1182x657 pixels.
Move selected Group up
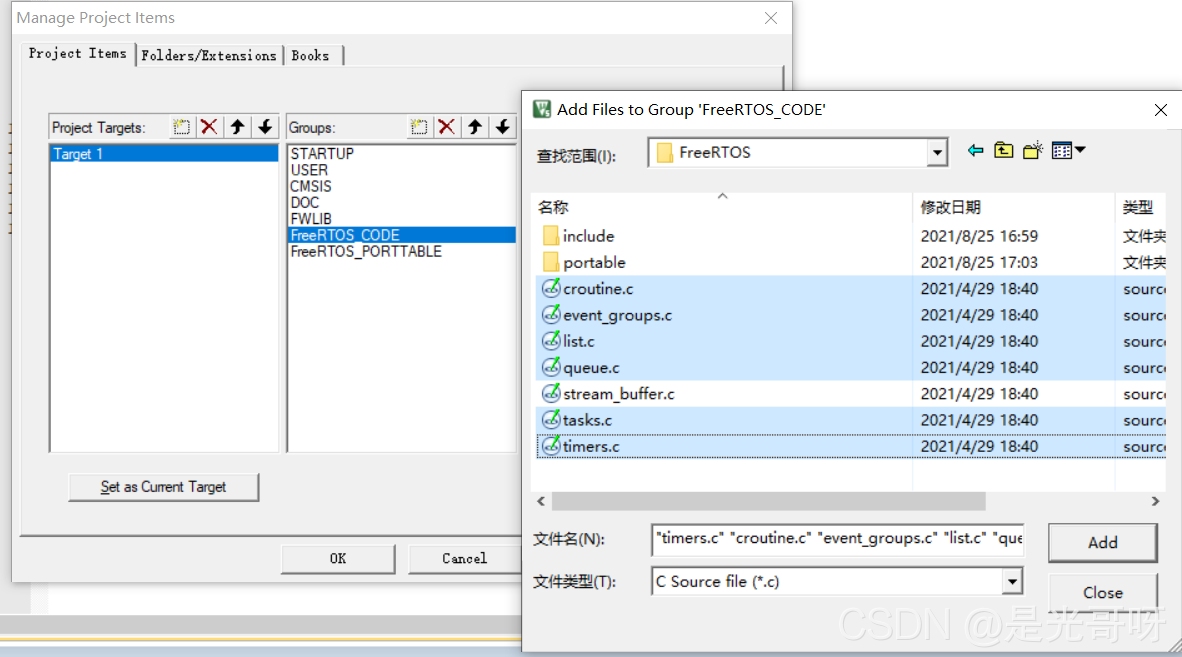475,127
